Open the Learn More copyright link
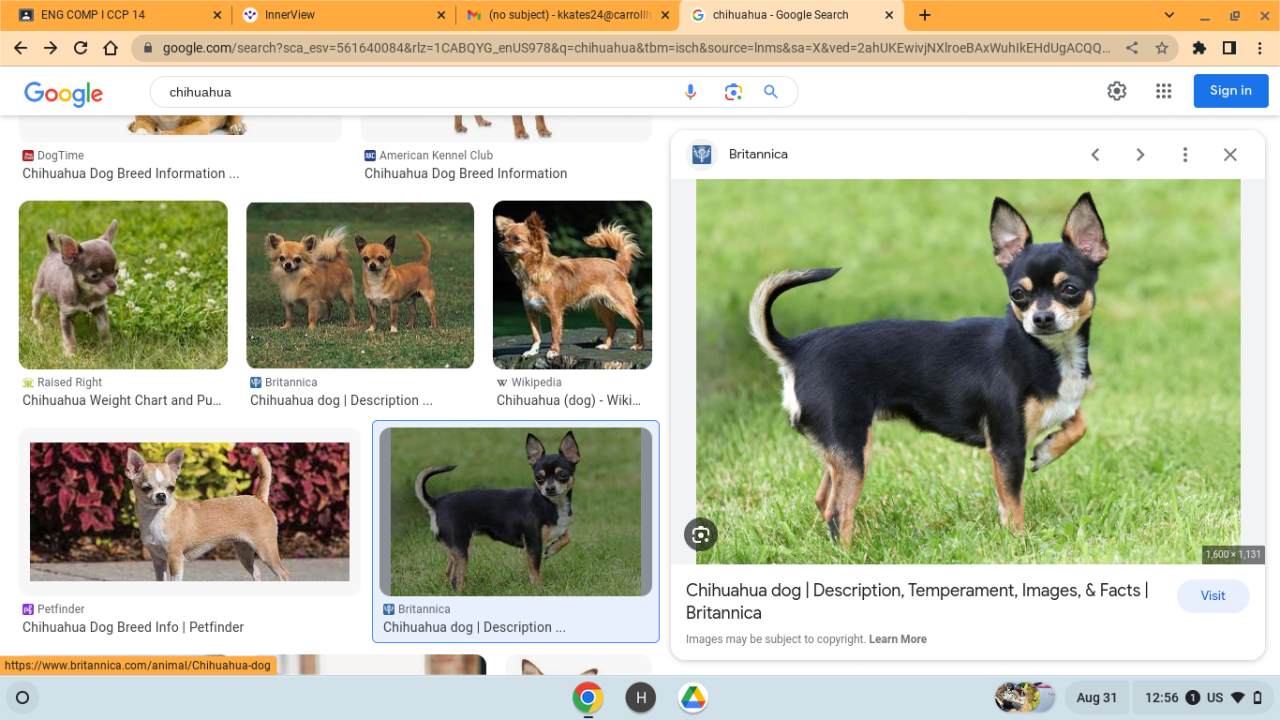This screenshot has height=720, width=1280. [897, 639]
